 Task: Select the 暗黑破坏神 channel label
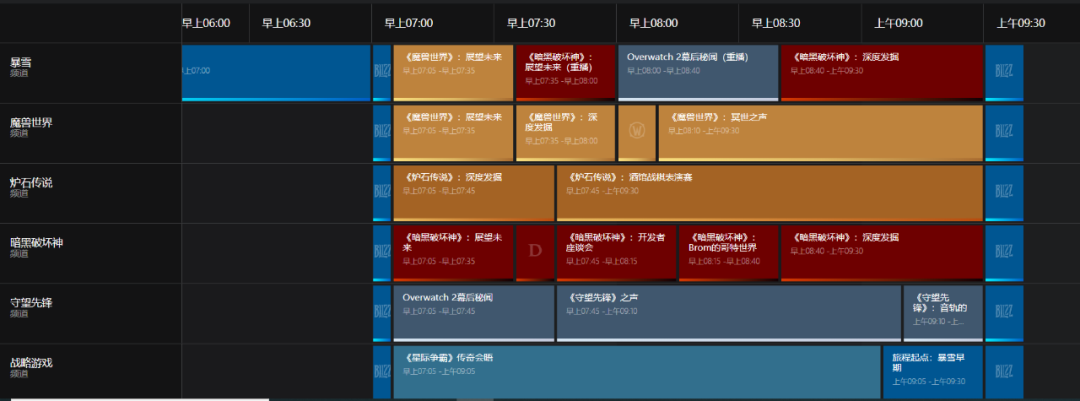click(37, 243)
